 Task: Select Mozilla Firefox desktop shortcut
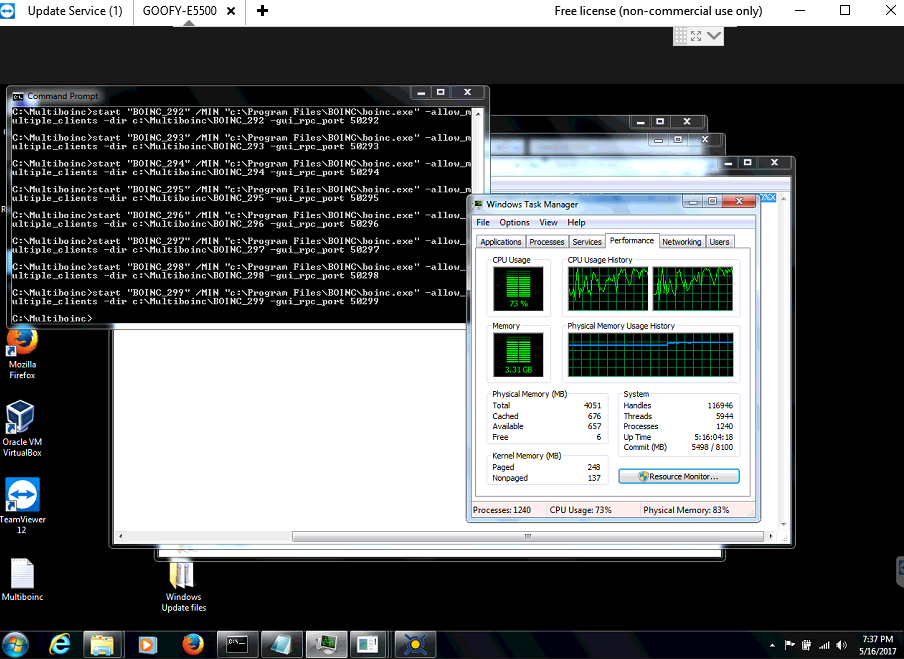click(x=22, y=353)
